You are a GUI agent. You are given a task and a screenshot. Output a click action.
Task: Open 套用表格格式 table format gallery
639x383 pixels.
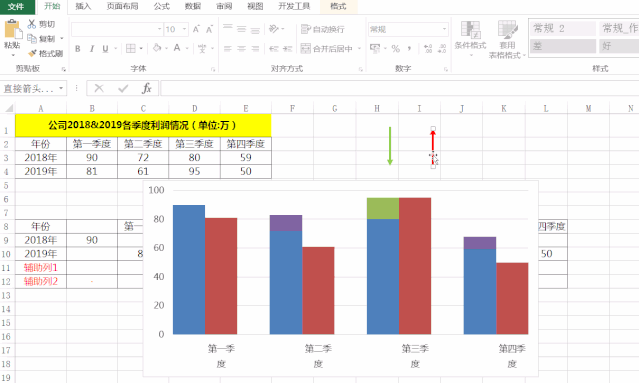coord(507,40)
